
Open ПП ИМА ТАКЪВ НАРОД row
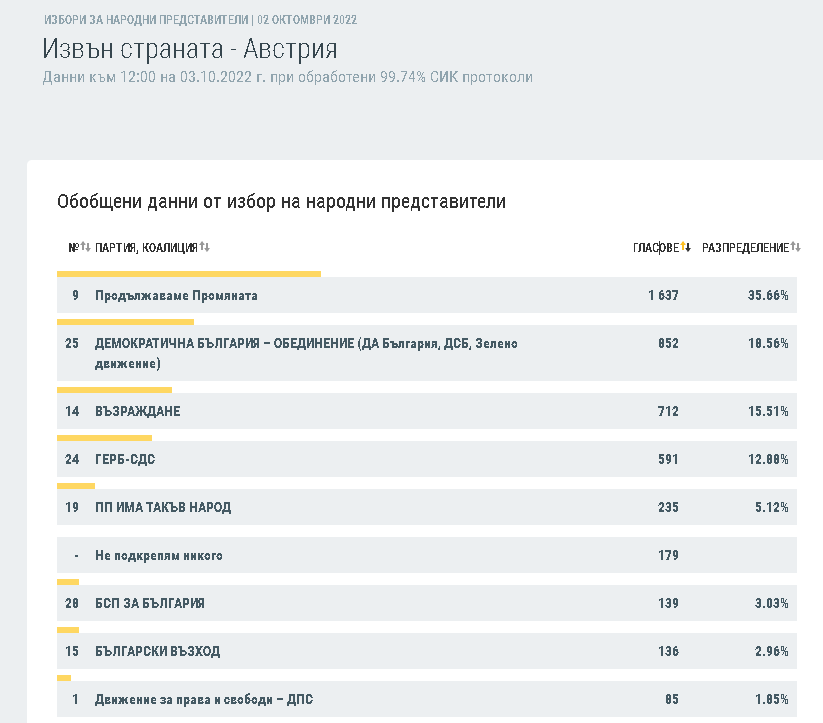pos(163,507)
